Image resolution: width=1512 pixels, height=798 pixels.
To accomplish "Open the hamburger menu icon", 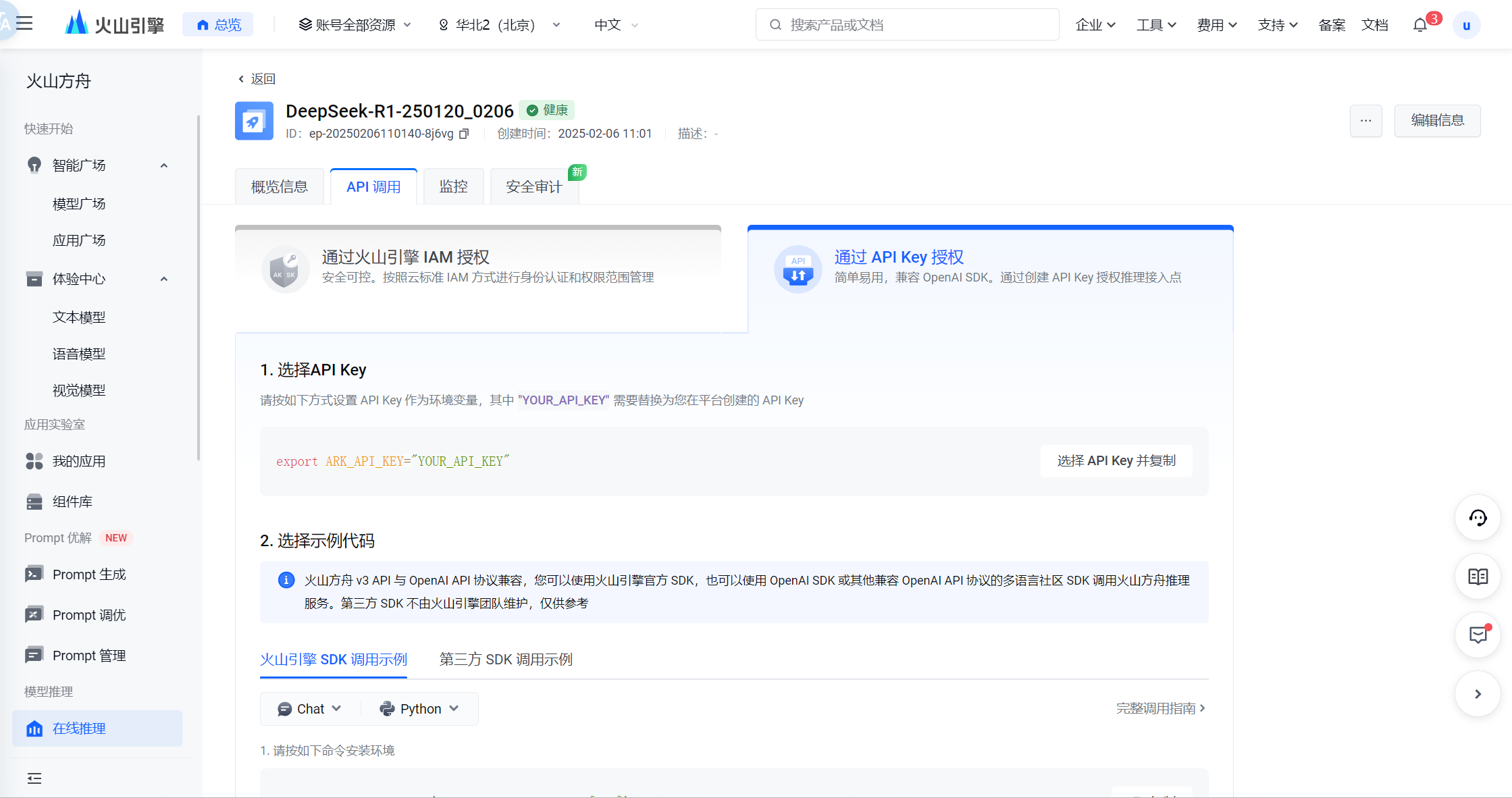I will tap(24, 24).
